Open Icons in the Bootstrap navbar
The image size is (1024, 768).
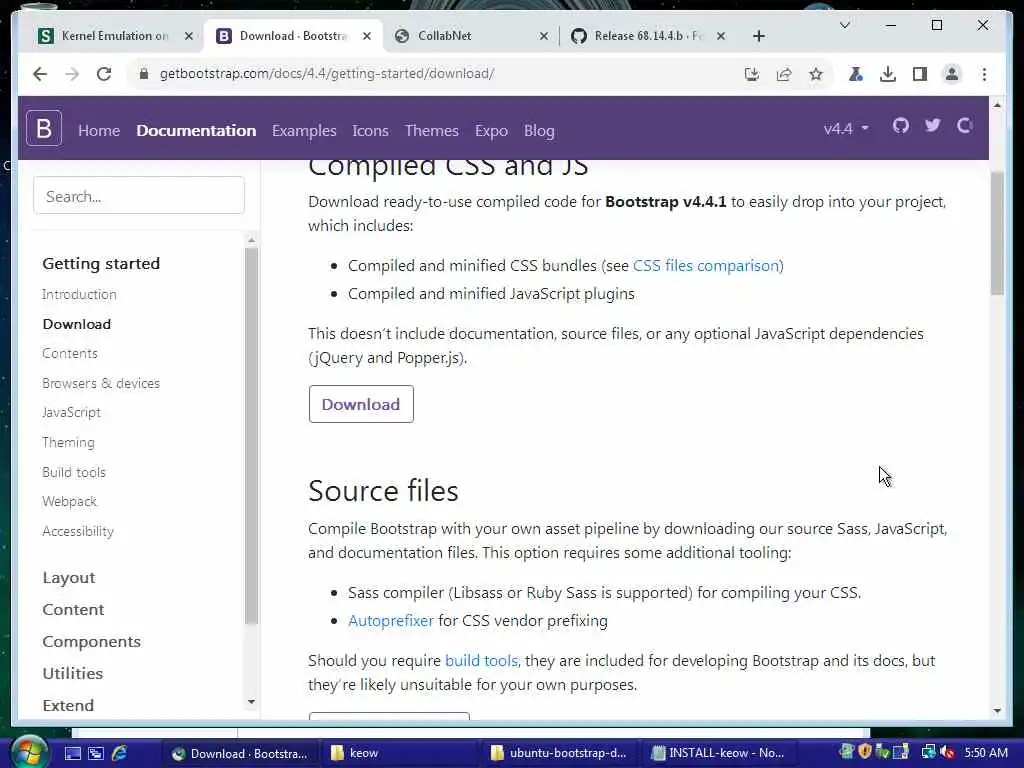tap(370, 131)
